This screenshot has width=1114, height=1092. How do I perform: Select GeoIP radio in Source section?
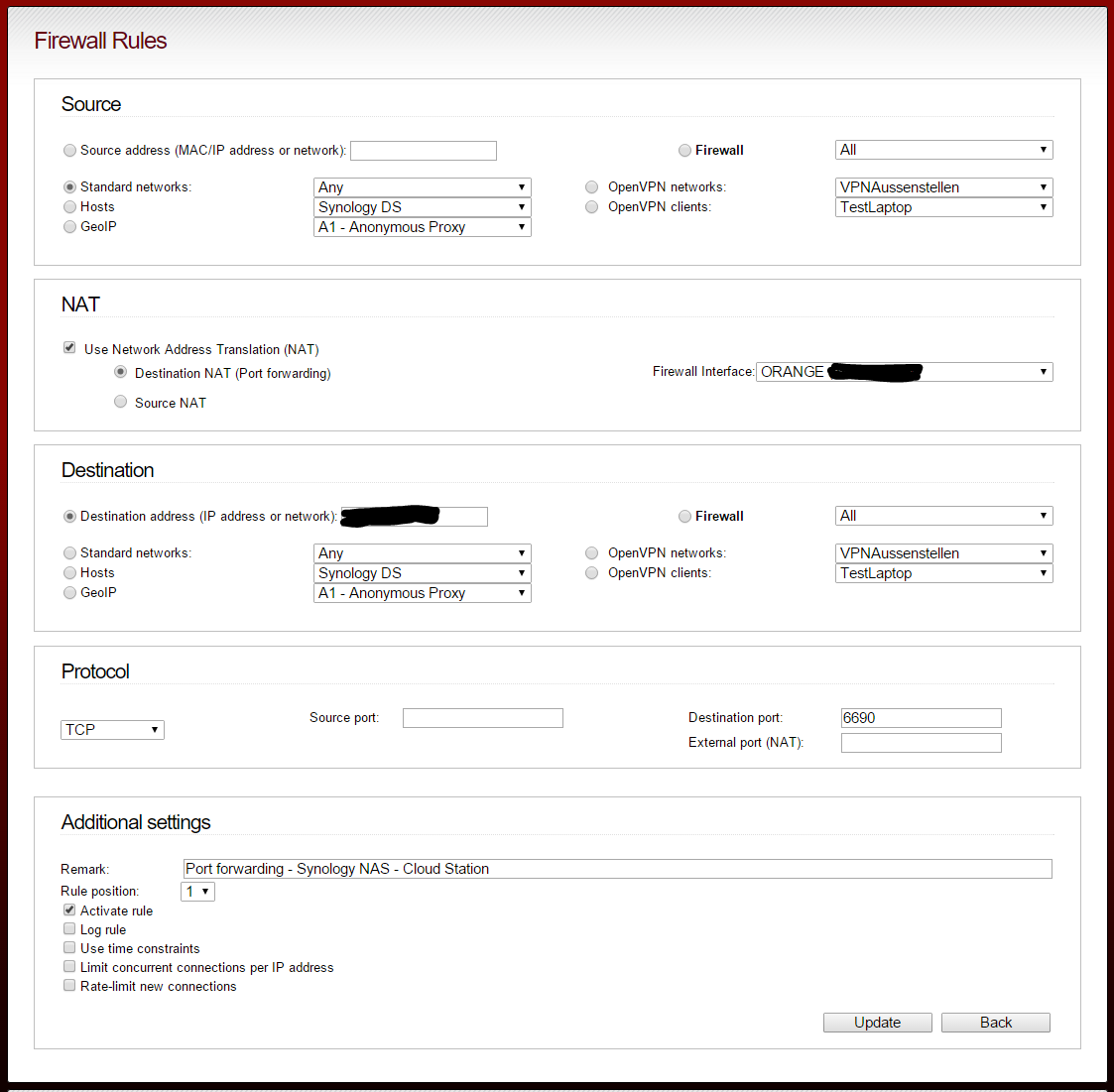pos(69,227)
